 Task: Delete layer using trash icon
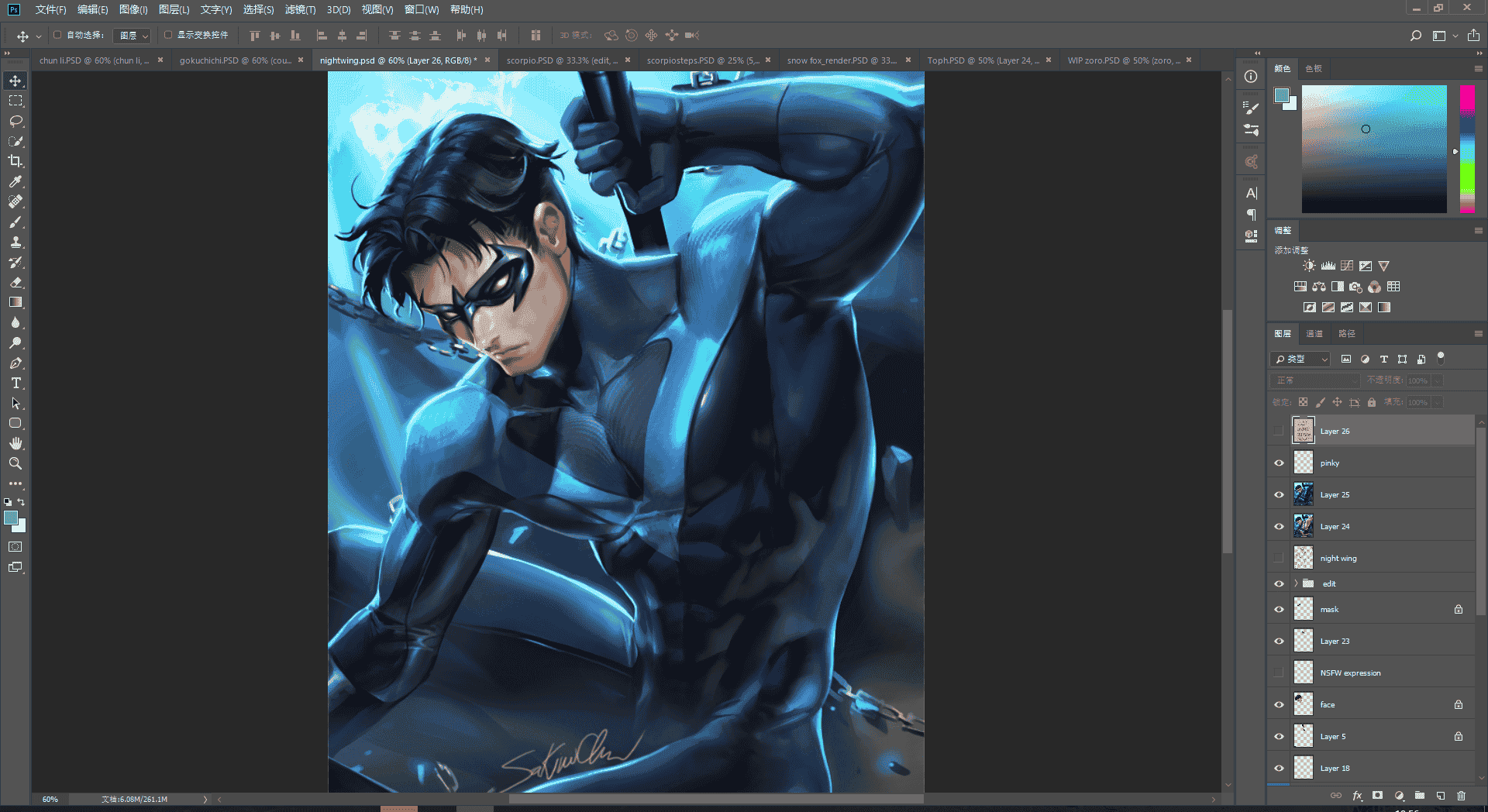click(1461, 796)
